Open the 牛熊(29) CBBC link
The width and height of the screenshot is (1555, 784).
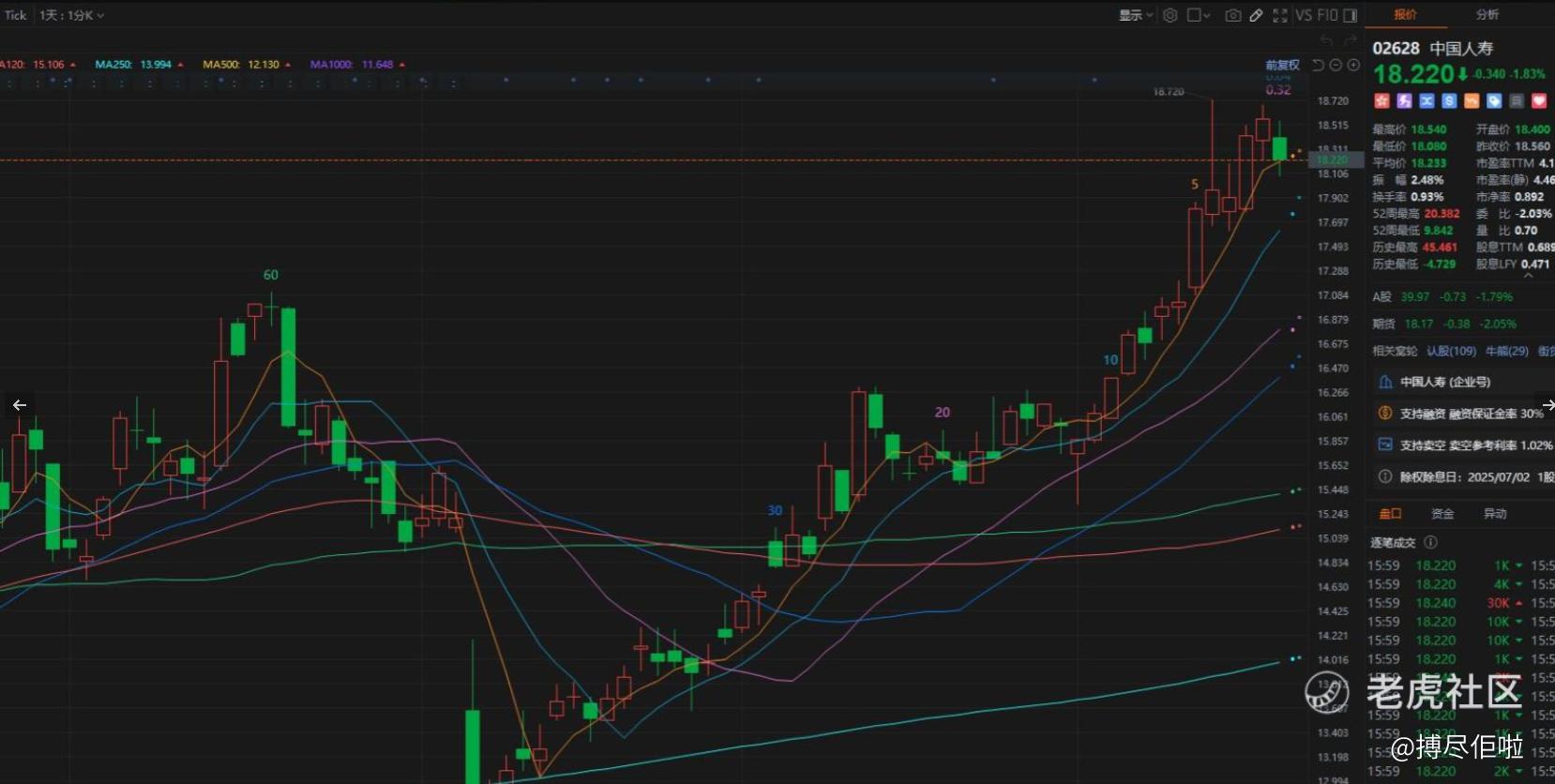(x=1506, y=351)
